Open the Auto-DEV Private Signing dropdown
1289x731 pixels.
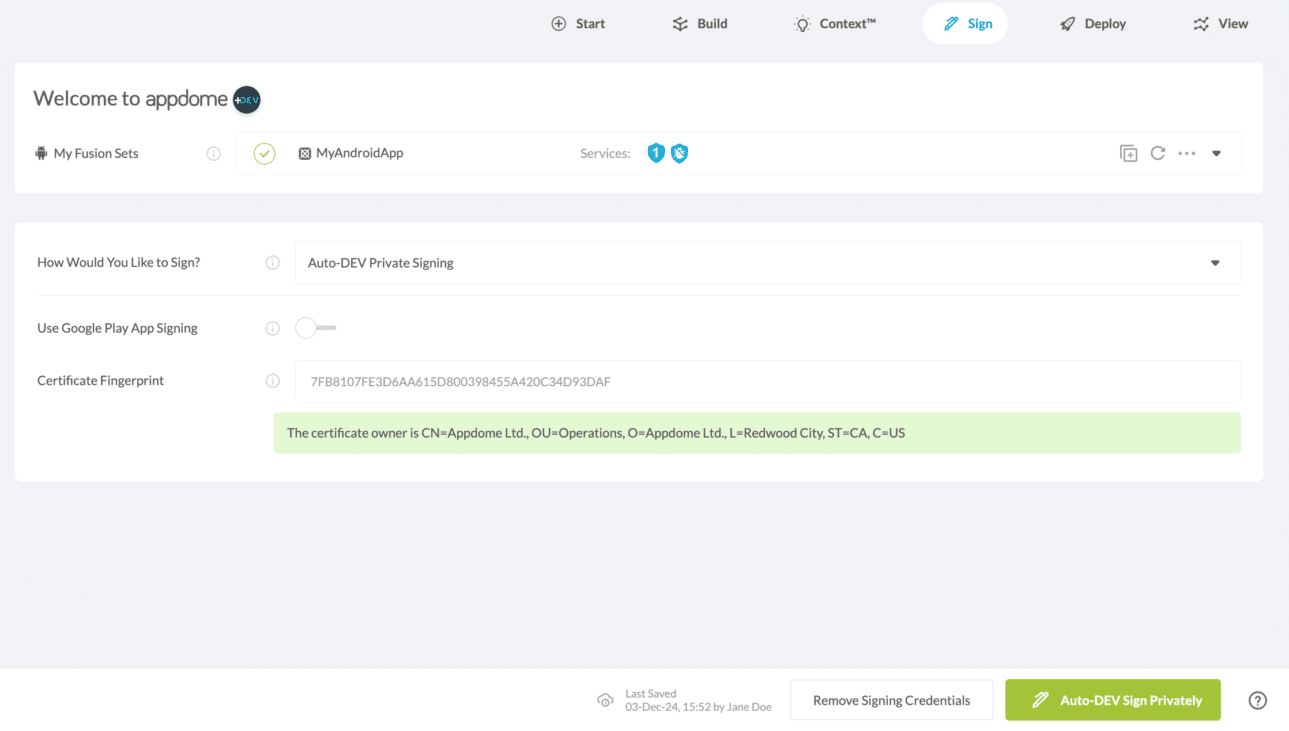click(x=767, y=263)
